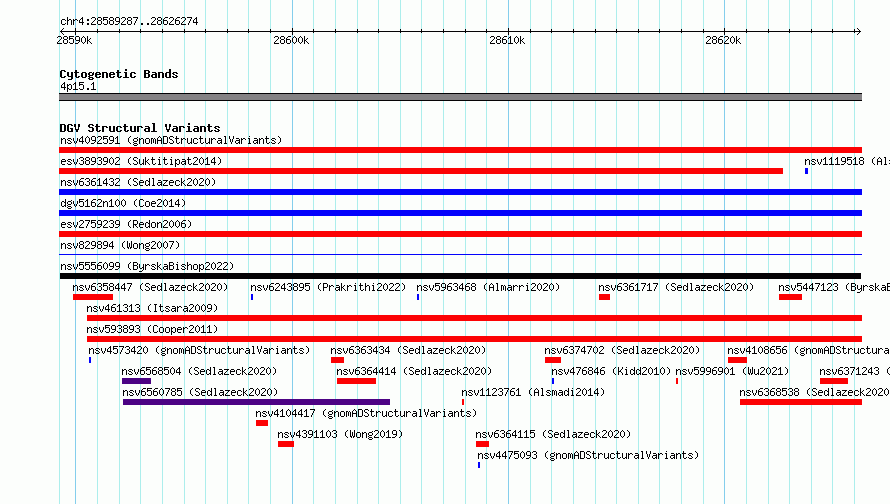Click the chr4:28589287..28626274 region label
Viewport: 890px width, 504px height.
pyautogui.click(x=129, y=22)
